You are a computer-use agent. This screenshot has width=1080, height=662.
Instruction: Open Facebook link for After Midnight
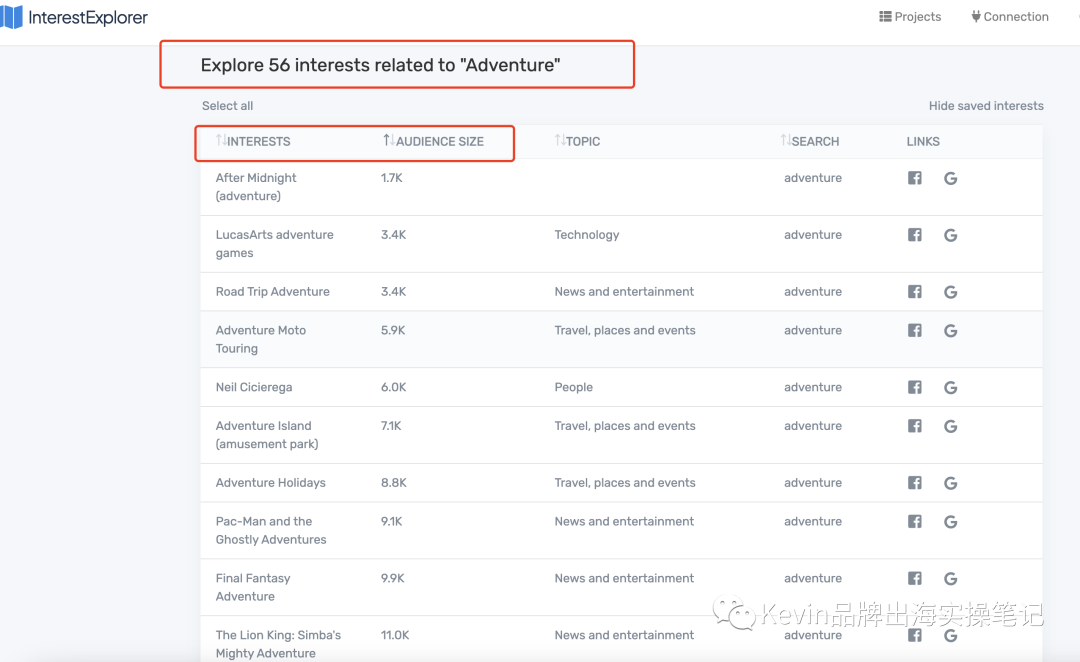[x=914, y=178]
